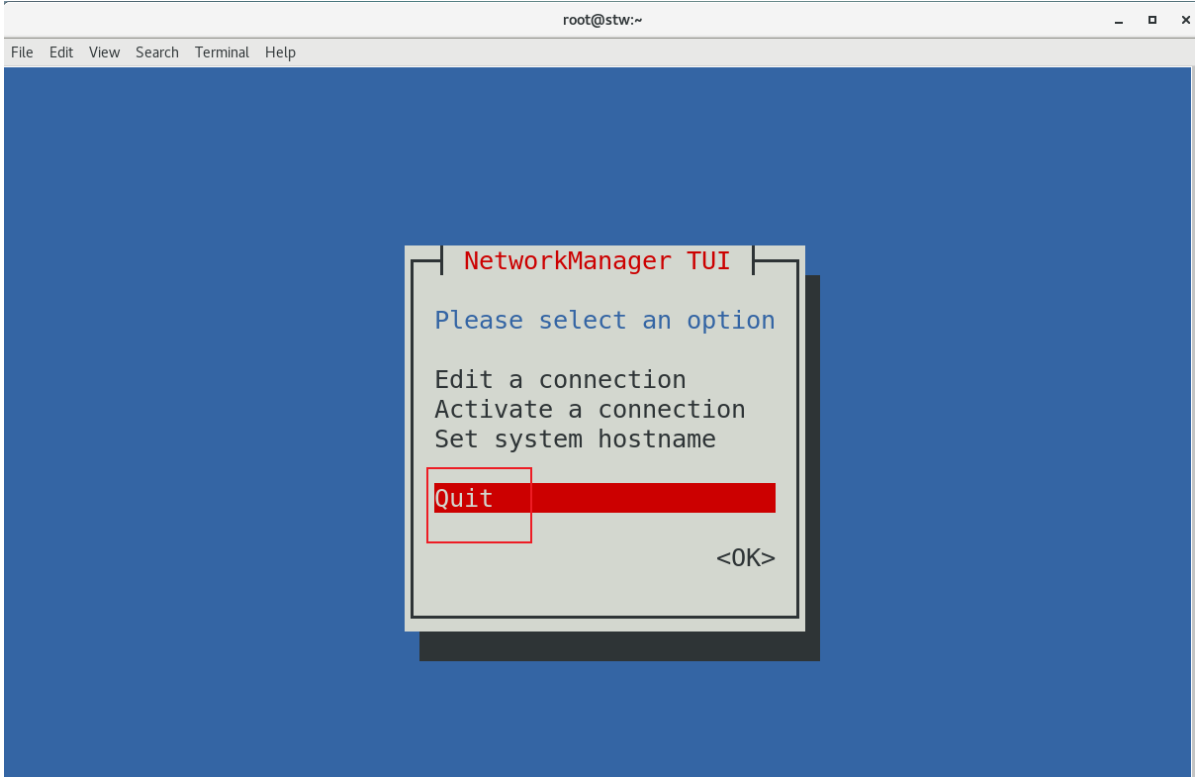Click the <OK> button
Screen dimensions: 1201x777
[x=746, y=558]
